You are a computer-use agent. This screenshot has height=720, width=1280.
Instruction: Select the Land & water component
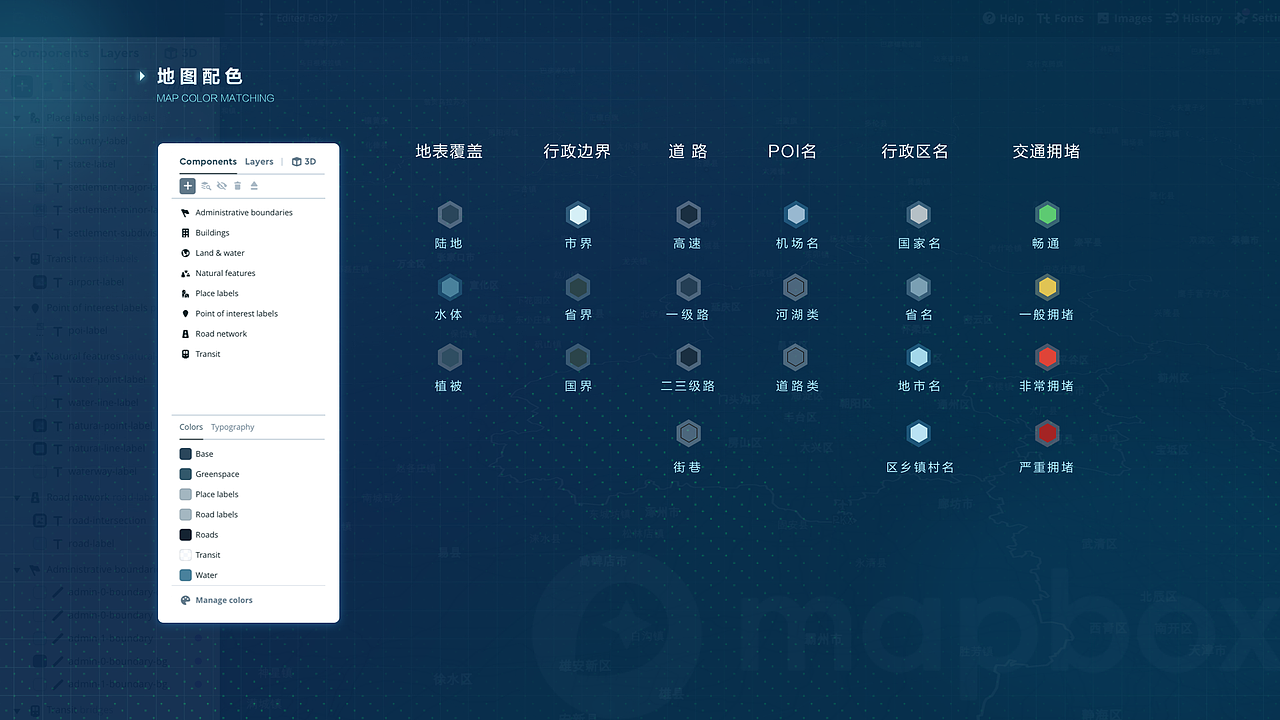tap(186, 252)
